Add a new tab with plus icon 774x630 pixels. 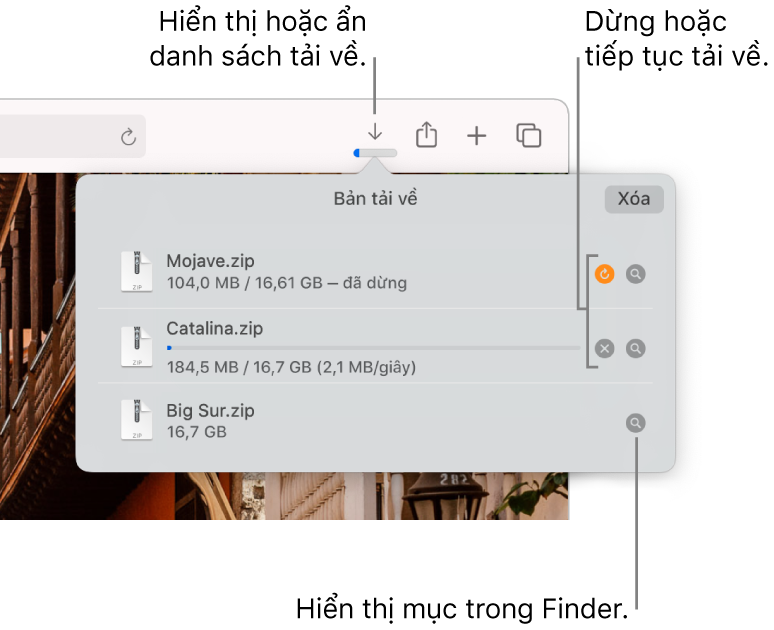click(x=477, y=136)
